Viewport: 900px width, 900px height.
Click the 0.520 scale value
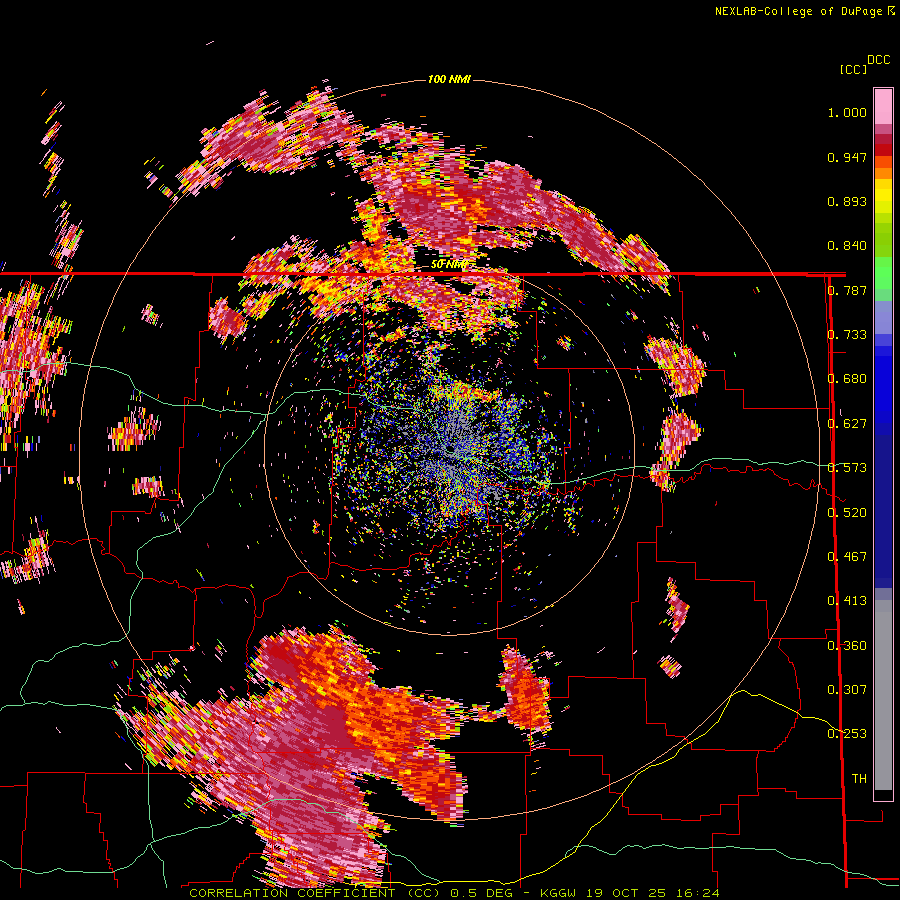pyautogui.click(x=847, y=513)
